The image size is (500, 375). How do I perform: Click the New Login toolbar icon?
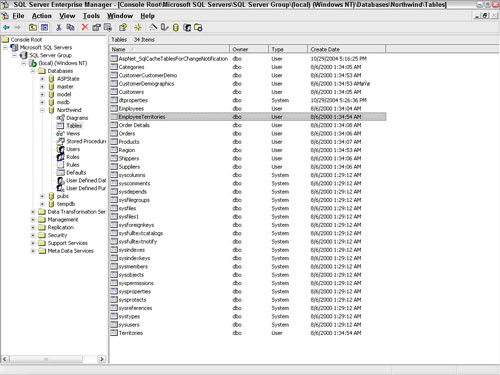[187, 28]
